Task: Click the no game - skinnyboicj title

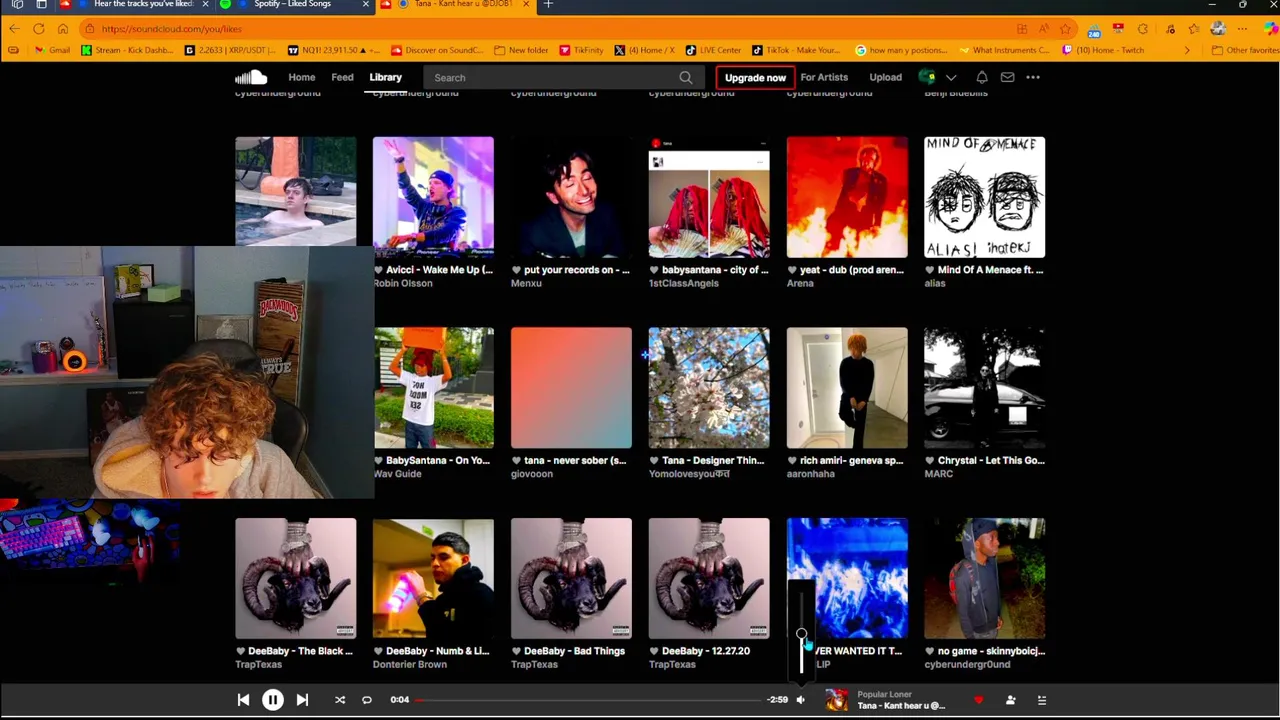Action: pos(991,651)
